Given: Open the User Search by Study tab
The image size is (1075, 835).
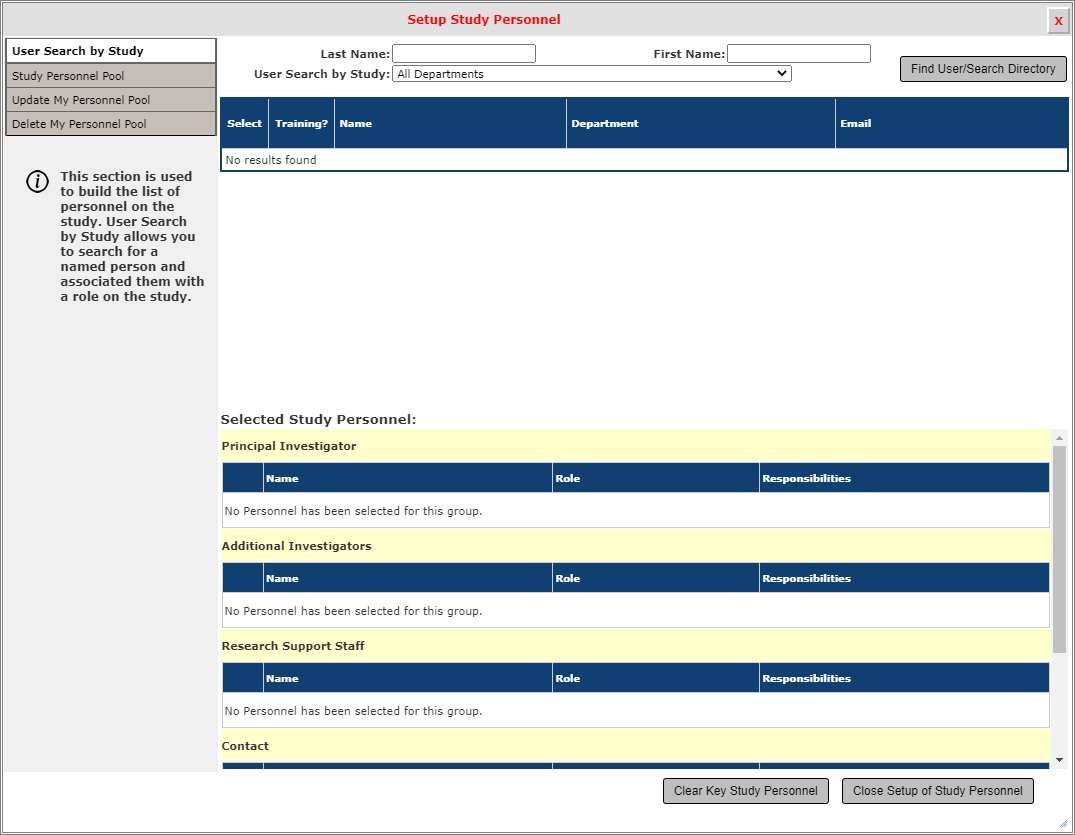Looking at the screenshot, I should point(110,51).
